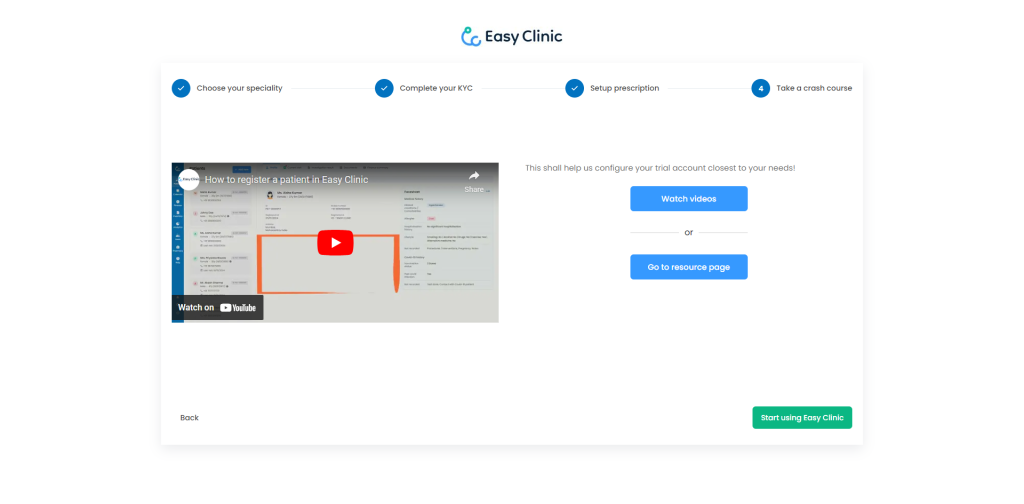Go Back to the previous step
The width and height of the screenshot is (1024, 504).
[189, 417]
